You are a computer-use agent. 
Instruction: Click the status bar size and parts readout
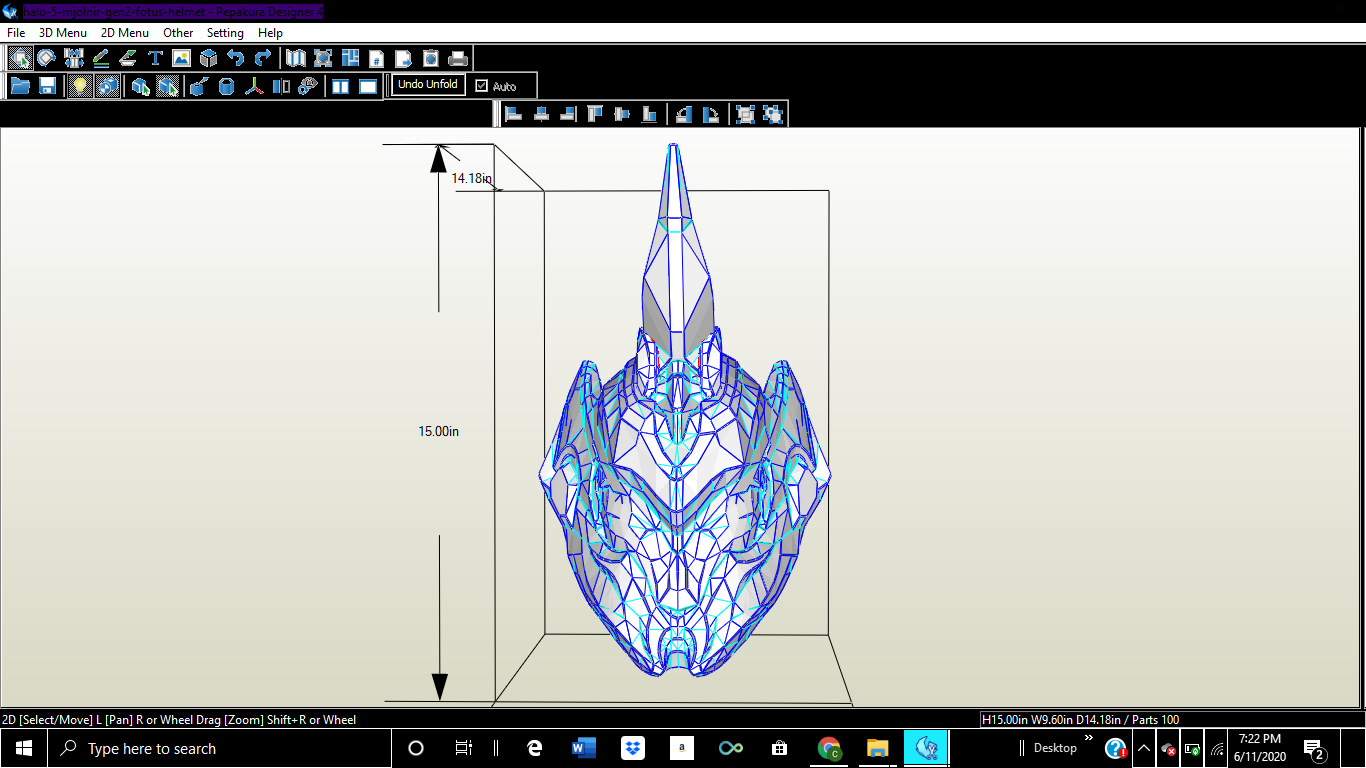point(1080,719)
